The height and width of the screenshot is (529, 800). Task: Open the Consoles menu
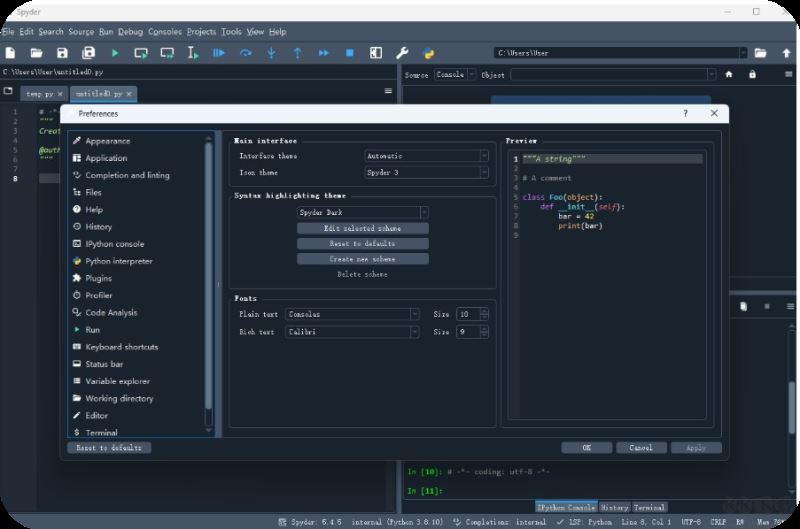pos(165,32)
